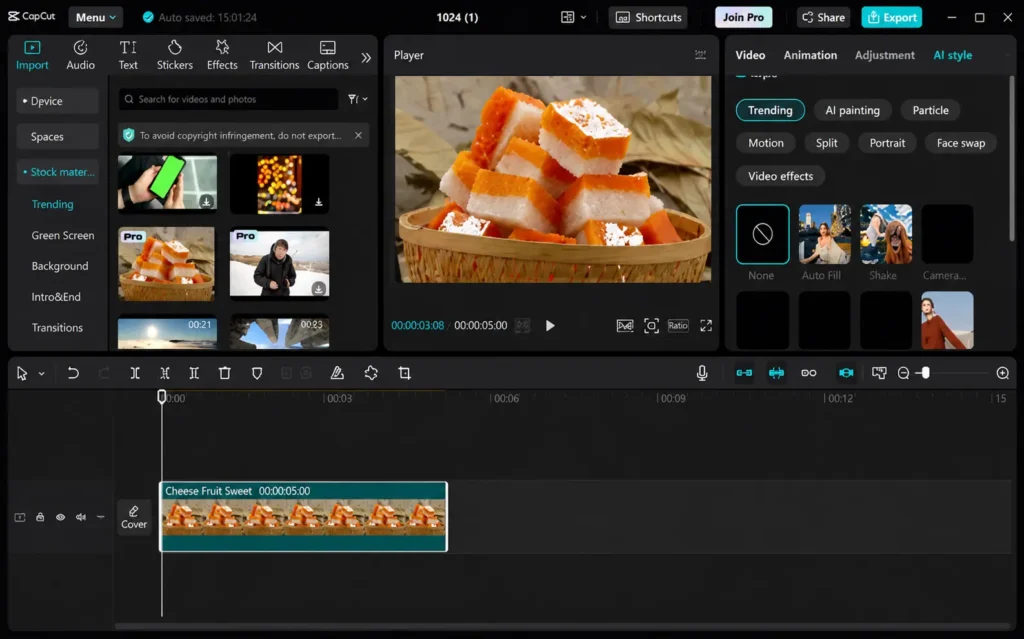Click the marker shield icon in timeline toolbar
The image size is (1024, 639).
(257, 373)
